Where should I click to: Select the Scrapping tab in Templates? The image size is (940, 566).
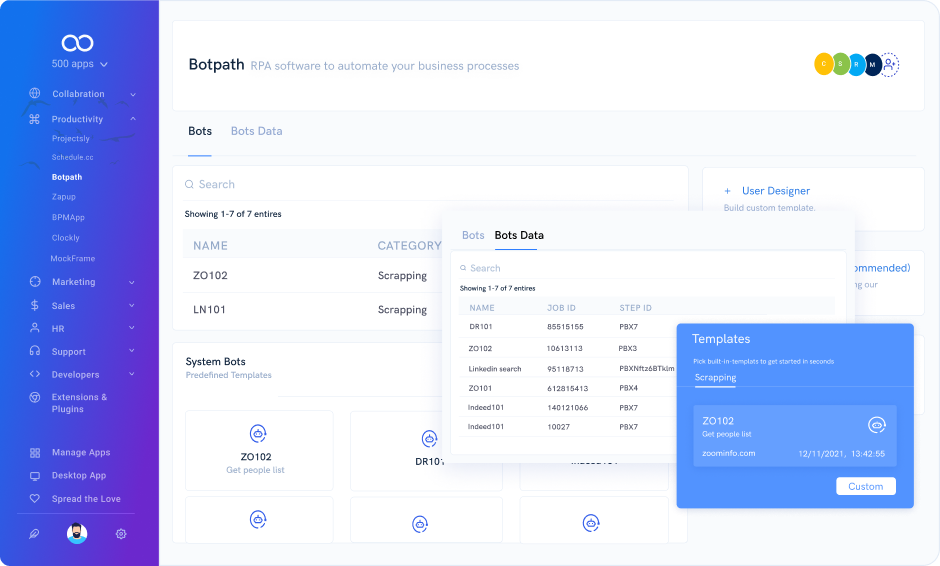click(715, 378)
